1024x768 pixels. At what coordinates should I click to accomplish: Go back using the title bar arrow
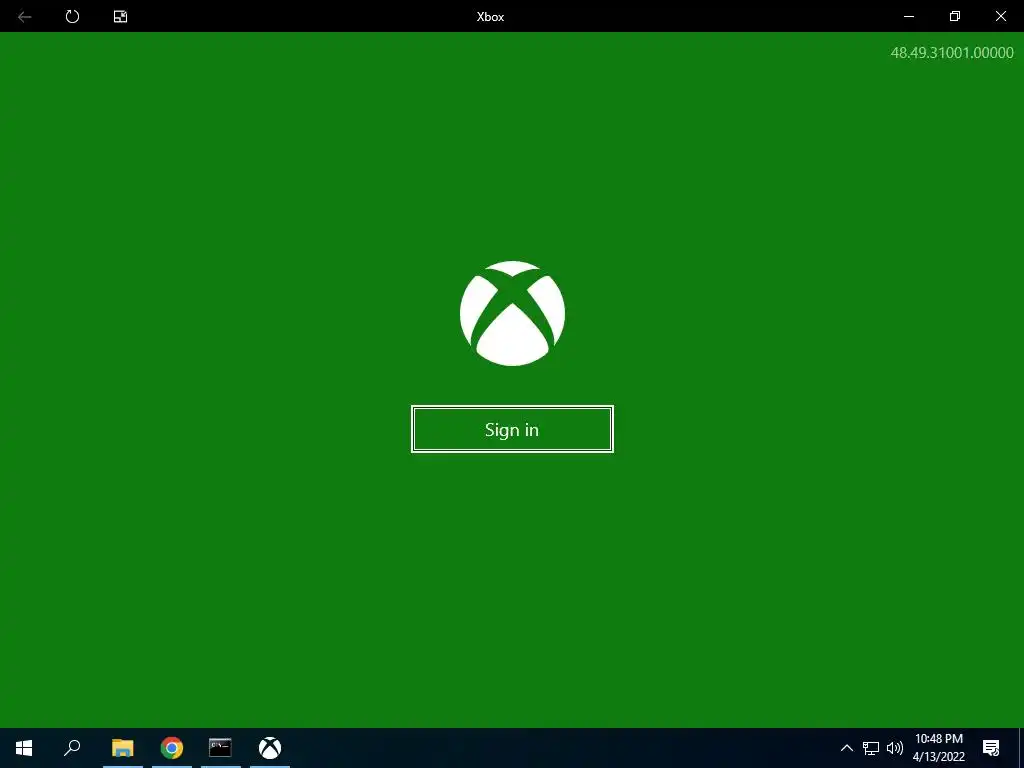coord(25,16)
